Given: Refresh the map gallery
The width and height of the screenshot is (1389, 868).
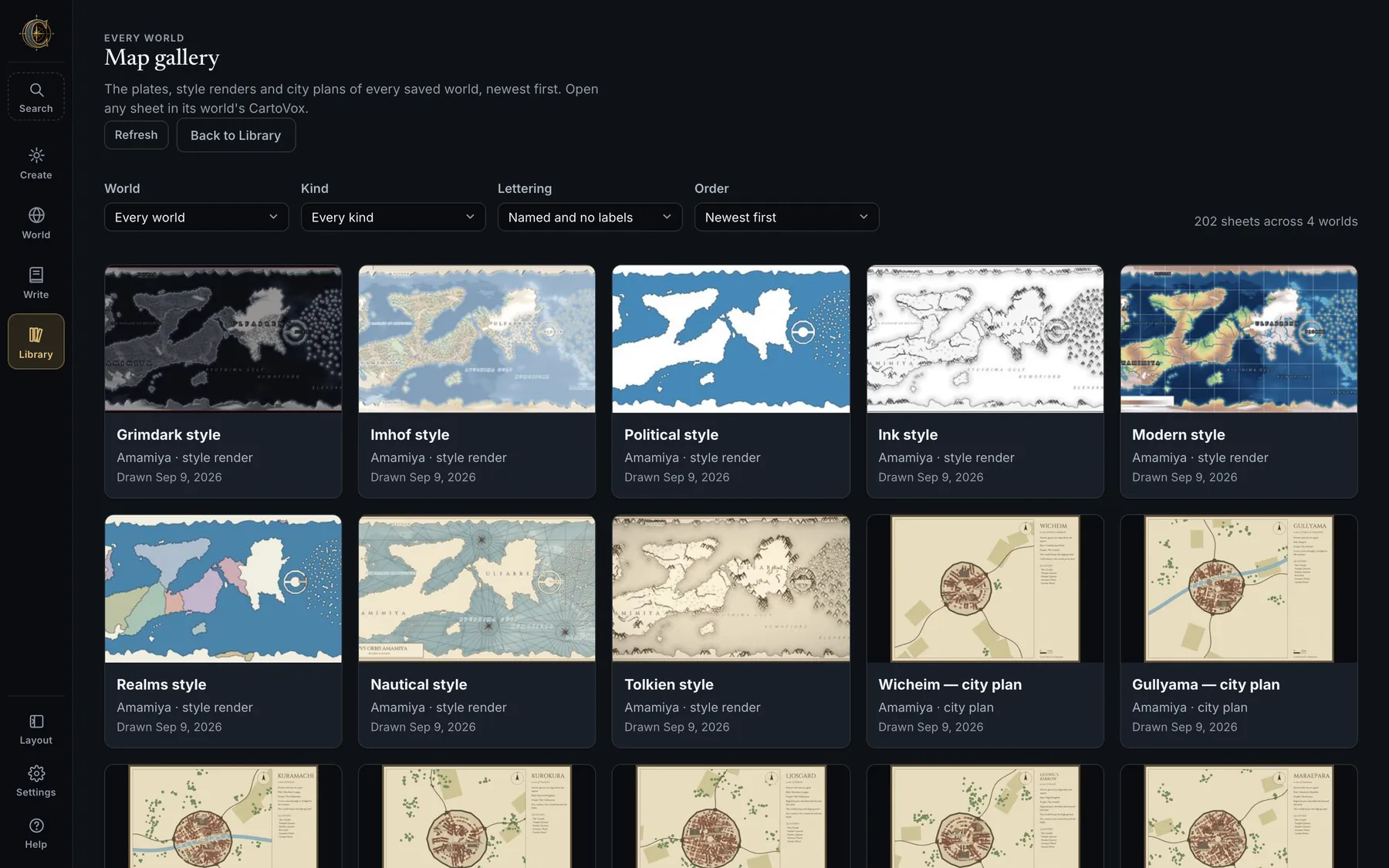Looking at the screenshot, I should [x=137, y=135].
